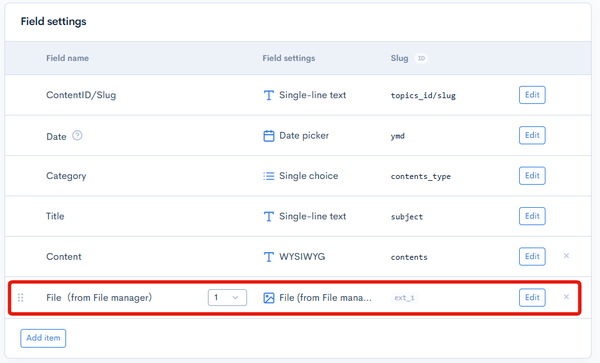Viewport: 600px width, 363px height.
Task: Click the Single choice list icon
Action: click(269, 176)
